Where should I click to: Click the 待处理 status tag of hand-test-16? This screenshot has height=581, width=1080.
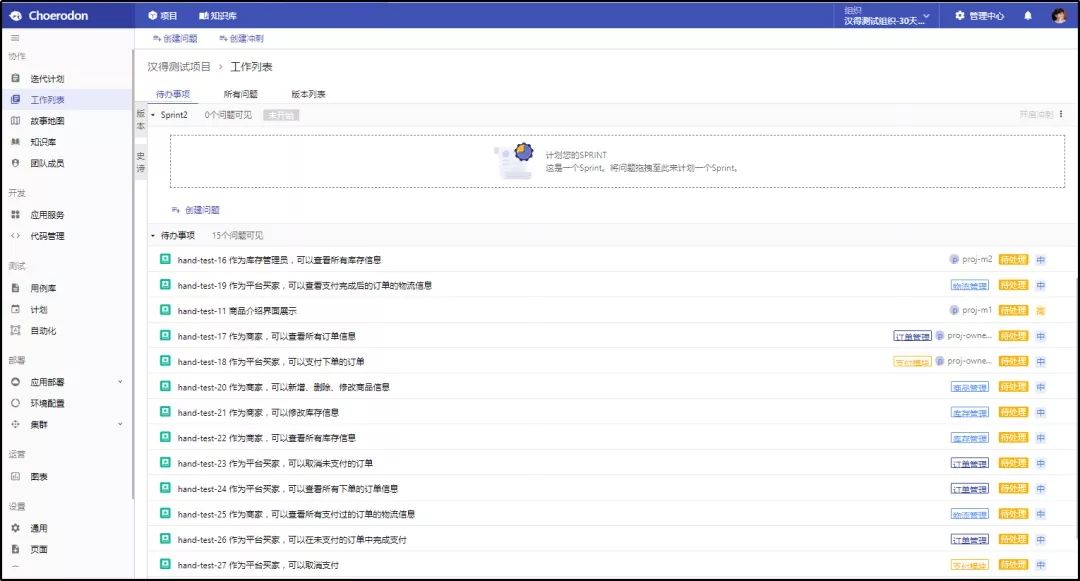click(x=1013, y=260)
